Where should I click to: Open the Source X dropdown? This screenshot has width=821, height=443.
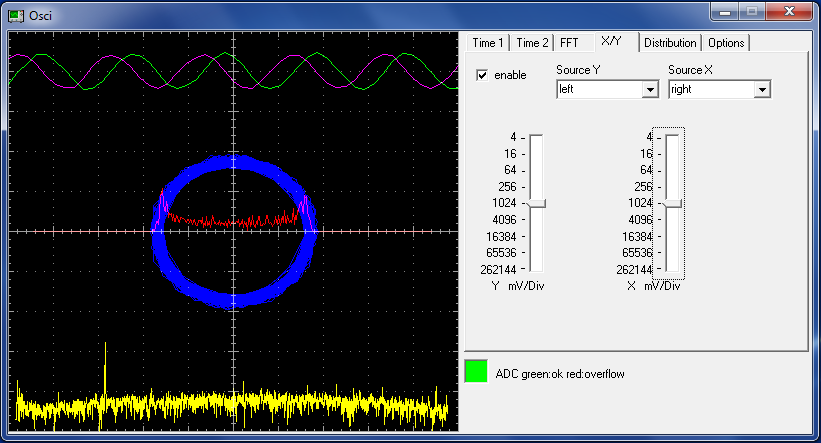pos(762,90)
